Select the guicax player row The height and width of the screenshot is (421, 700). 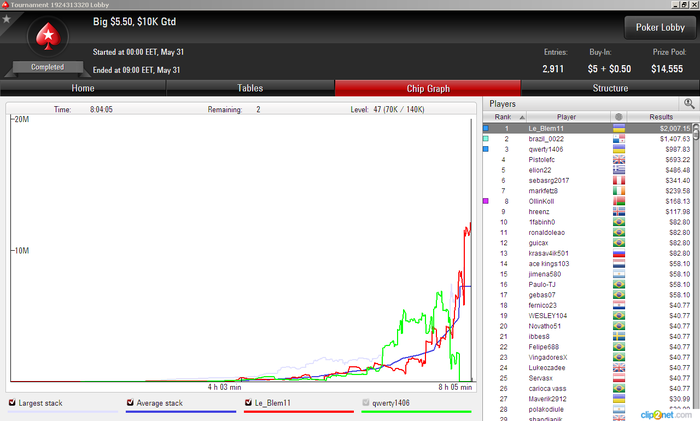(588, 243)
